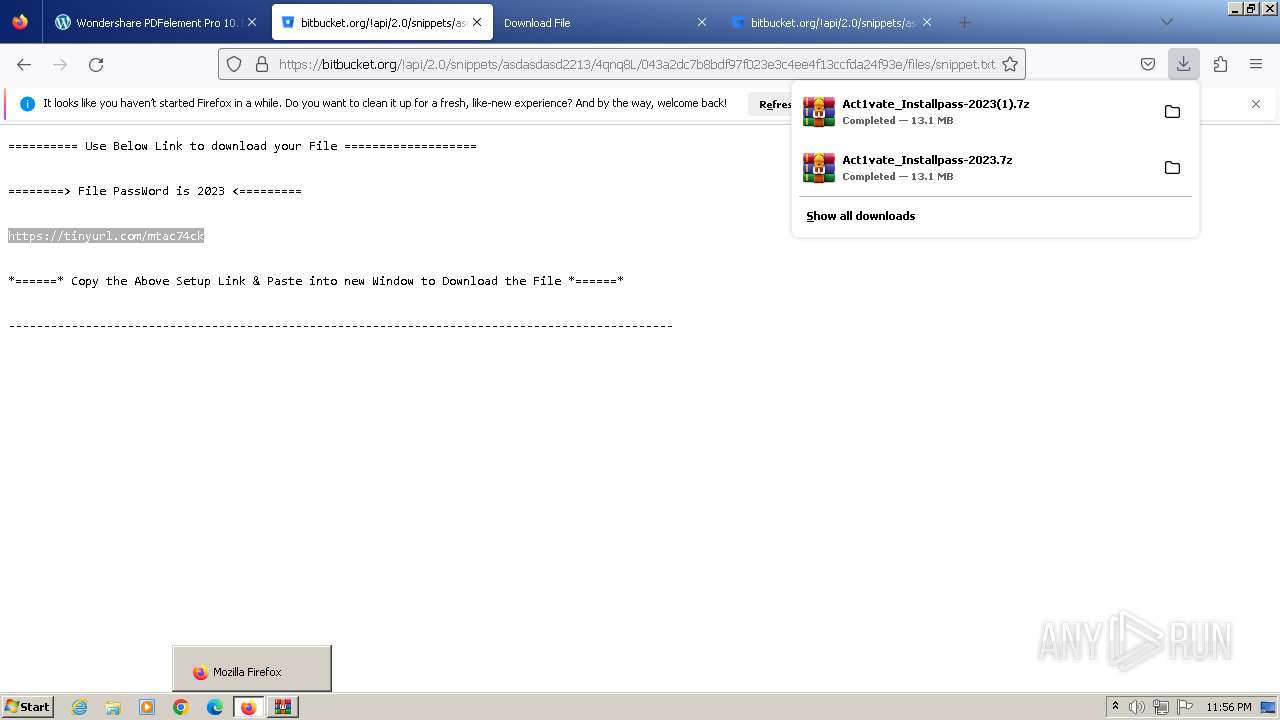
Task: Open the network tray icon
Action: pyautogui.click(x=1161, y=707)
